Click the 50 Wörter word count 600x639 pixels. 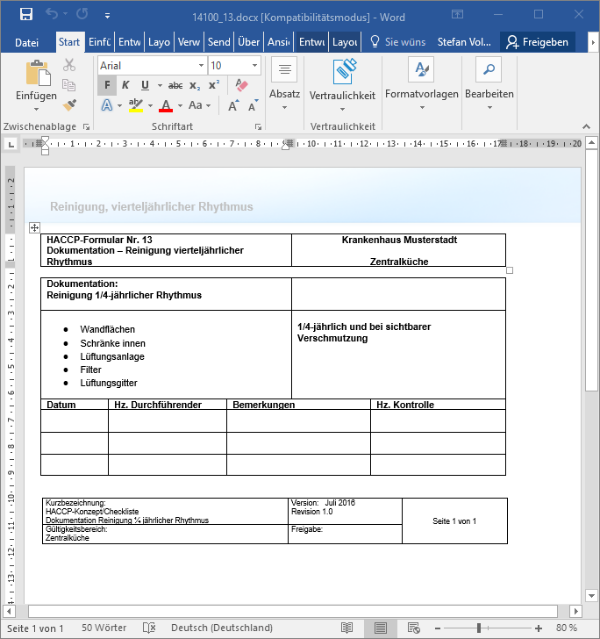(x=105, y=628)
